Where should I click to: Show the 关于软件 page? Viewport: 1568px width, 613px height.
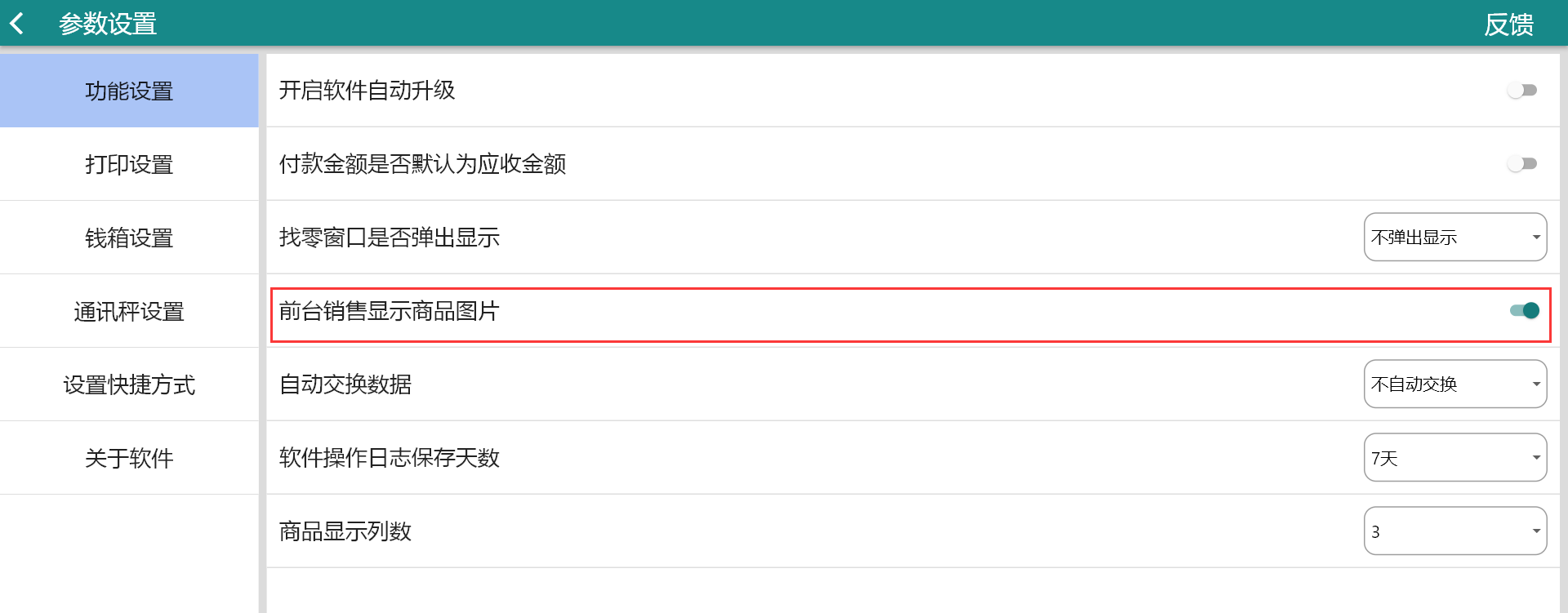[129, 458]
